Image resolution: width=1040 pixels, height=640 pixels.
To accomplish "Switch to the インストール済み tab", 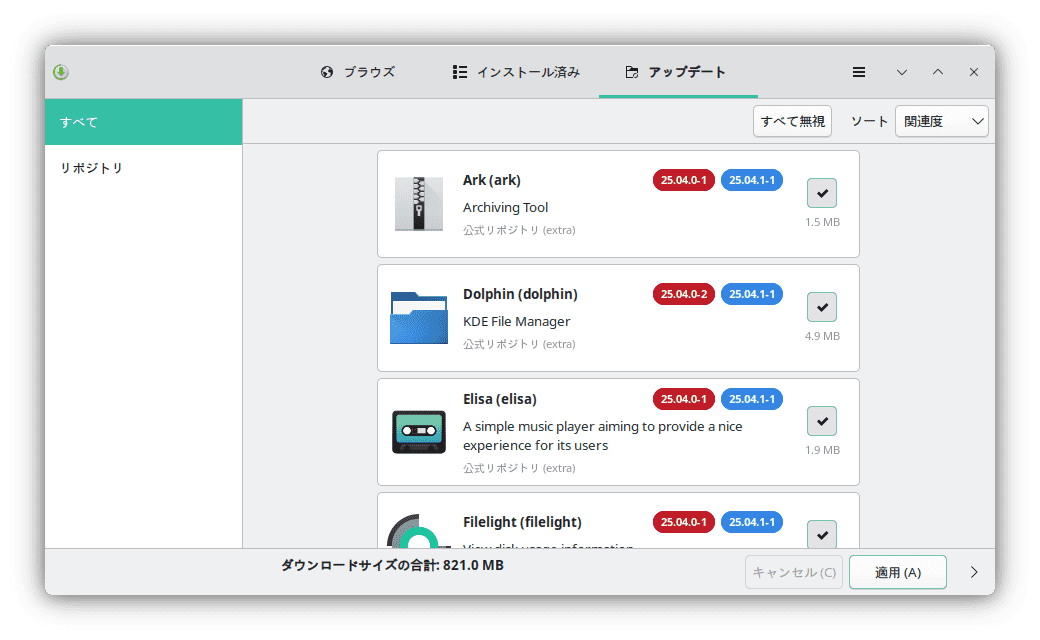I will click(x=516, y=72).
